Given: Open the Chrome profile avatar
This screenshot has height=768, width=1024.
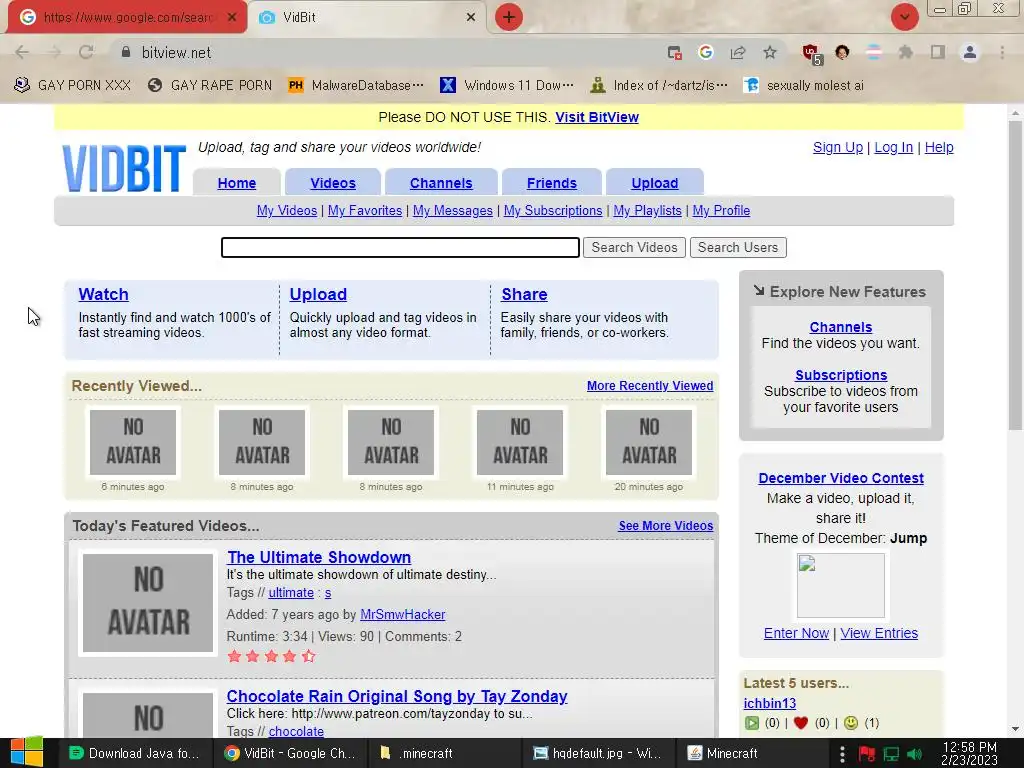Looking at the screenshot, I should 970,52.
